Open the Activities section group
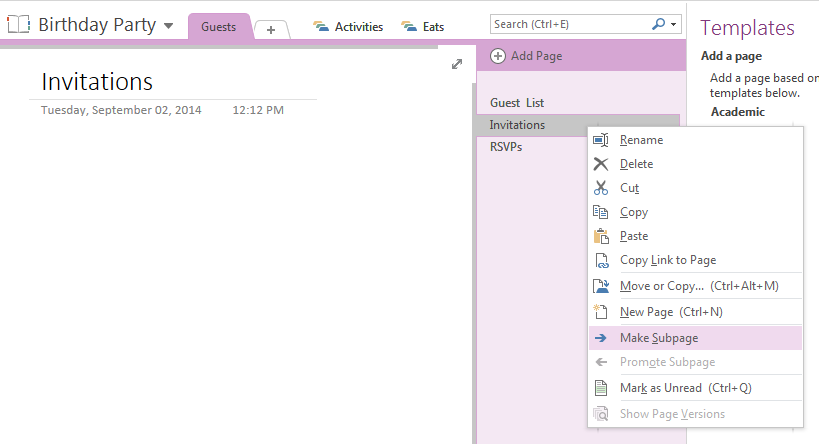819x444 pixels. point(348,27)
